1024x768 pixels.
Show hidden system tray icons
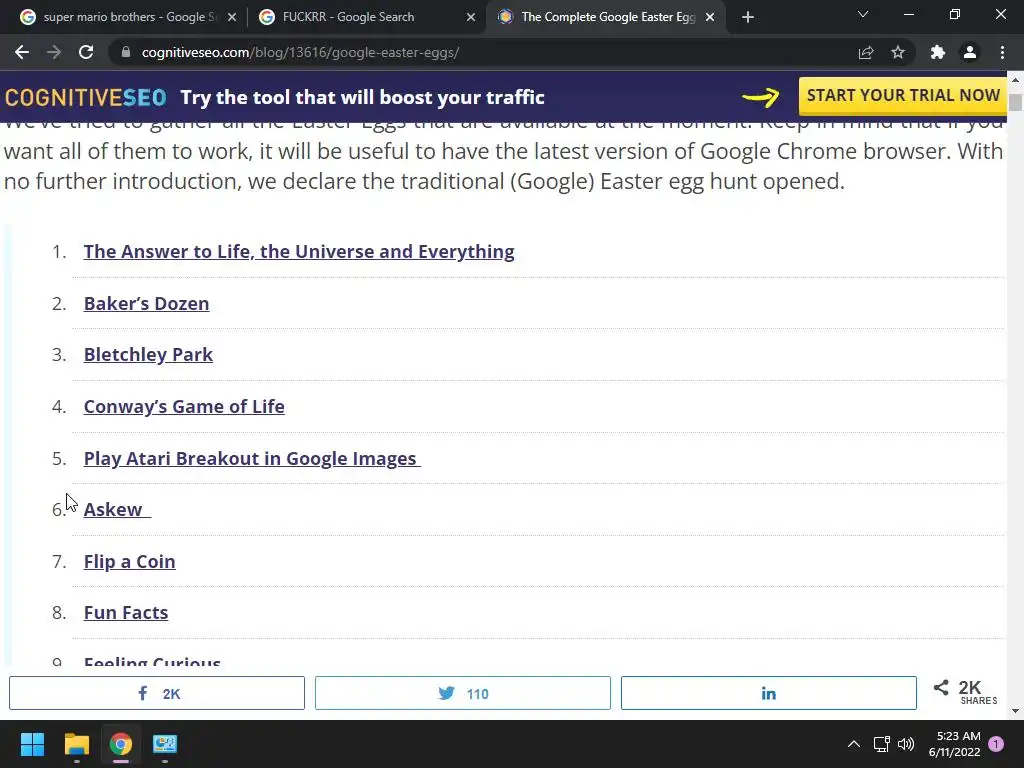click(x=854, y=744)
